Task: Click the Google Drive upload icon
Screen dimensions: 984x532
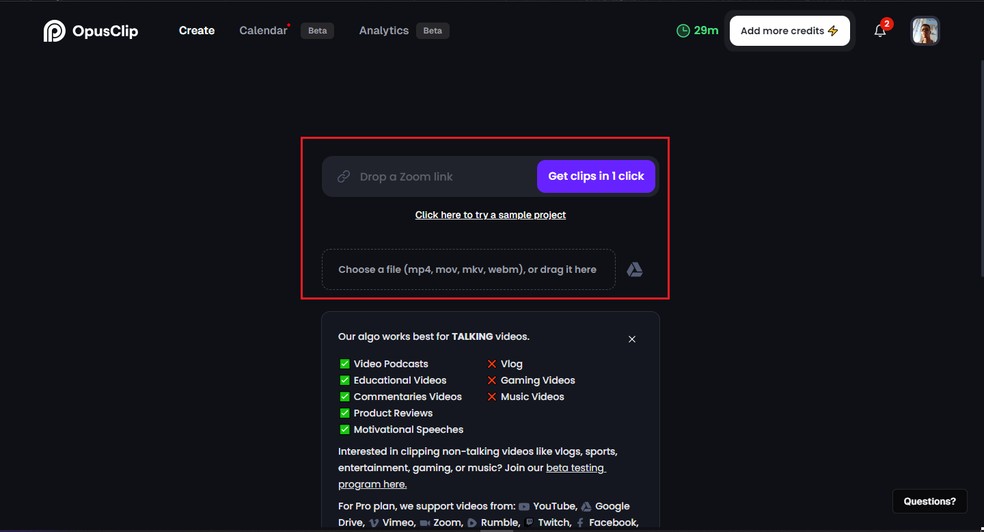Action: pos(634,270)
